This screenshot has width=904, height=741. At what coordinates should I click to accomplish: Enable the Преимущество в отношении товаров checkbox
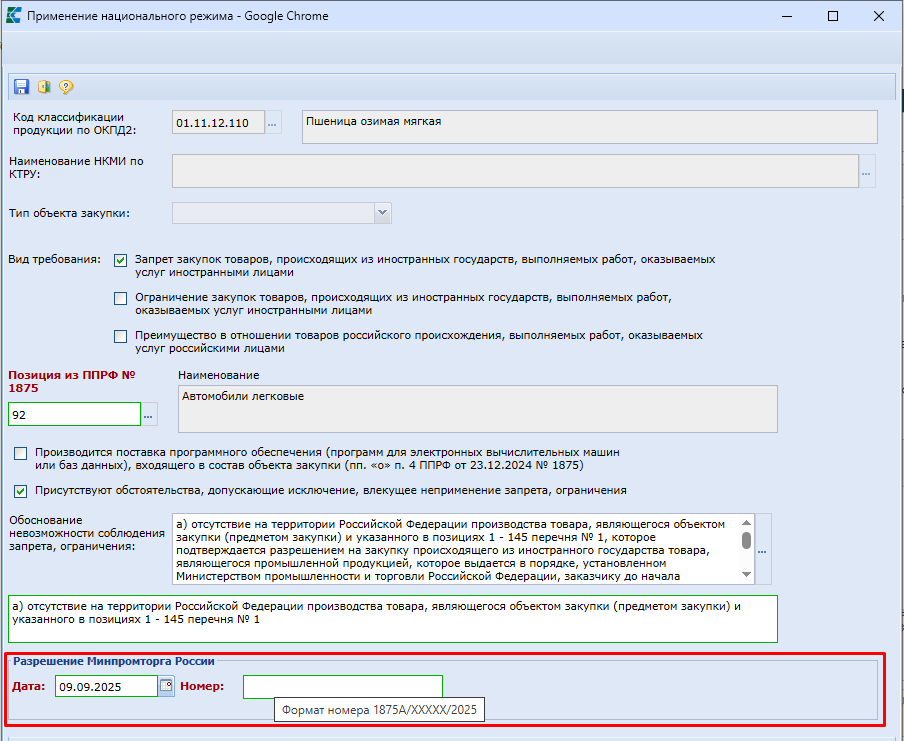pos(120,336)
